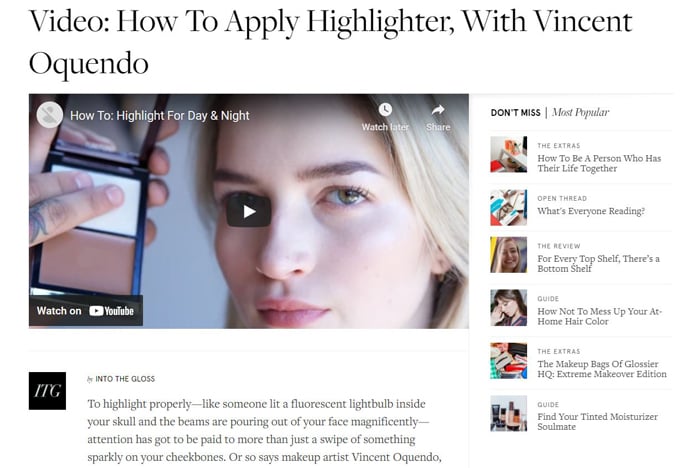Click the Watch later clock icon

(x=385, y=109)
